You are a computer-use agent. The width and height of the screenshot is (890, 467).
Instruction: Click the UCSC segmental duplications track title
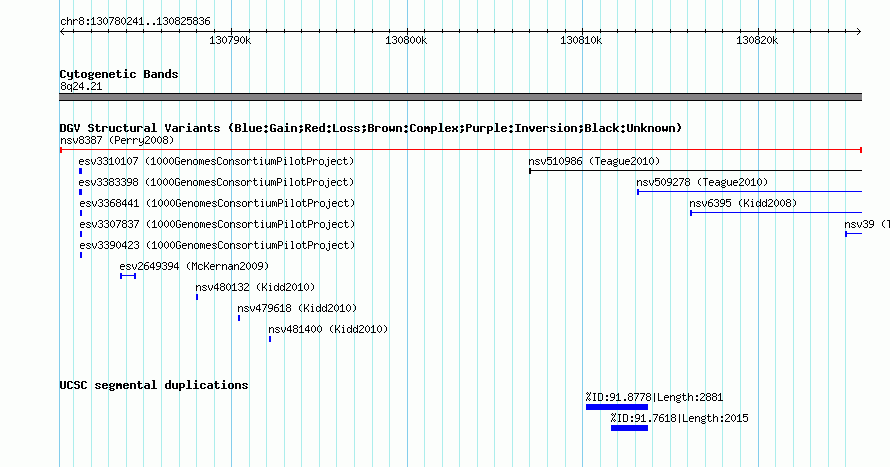click(x=154, y=385)
